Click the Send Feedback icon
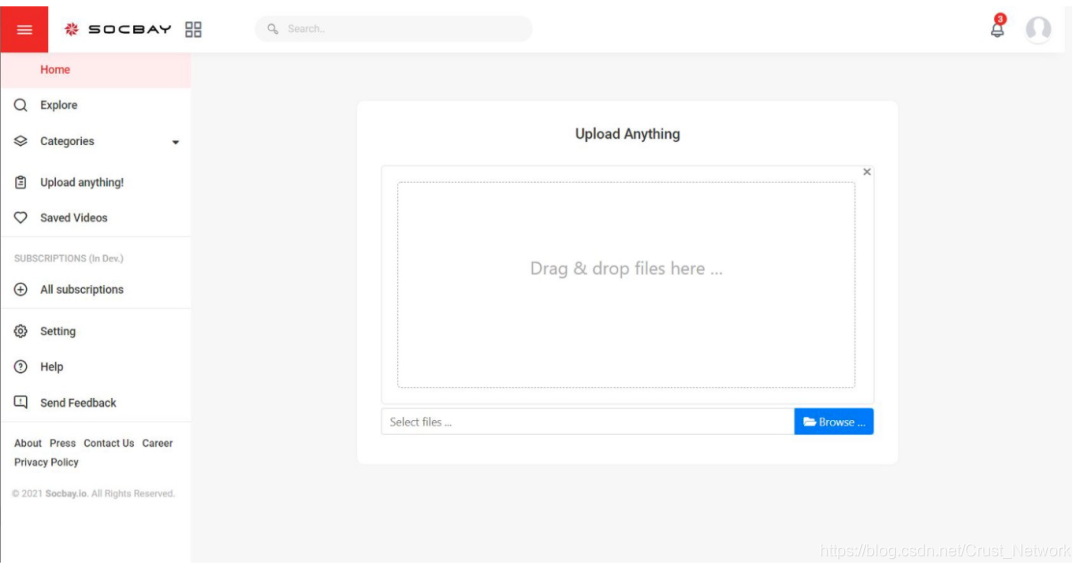1080x569 pixels. pyautogui.click(x=21, y=402)
